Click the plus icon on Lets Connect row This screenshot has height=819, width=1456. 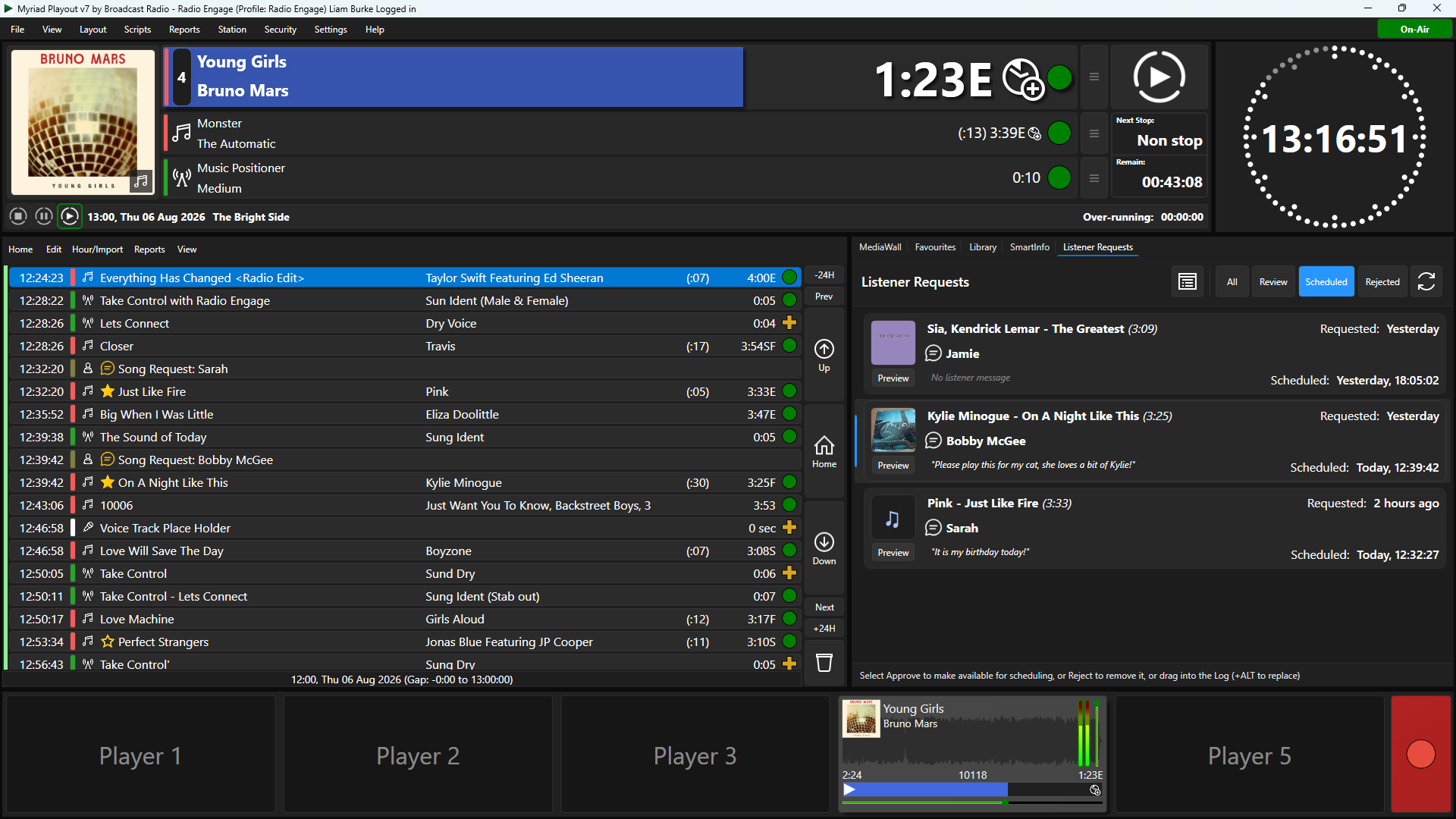click(x=789, y=323)
